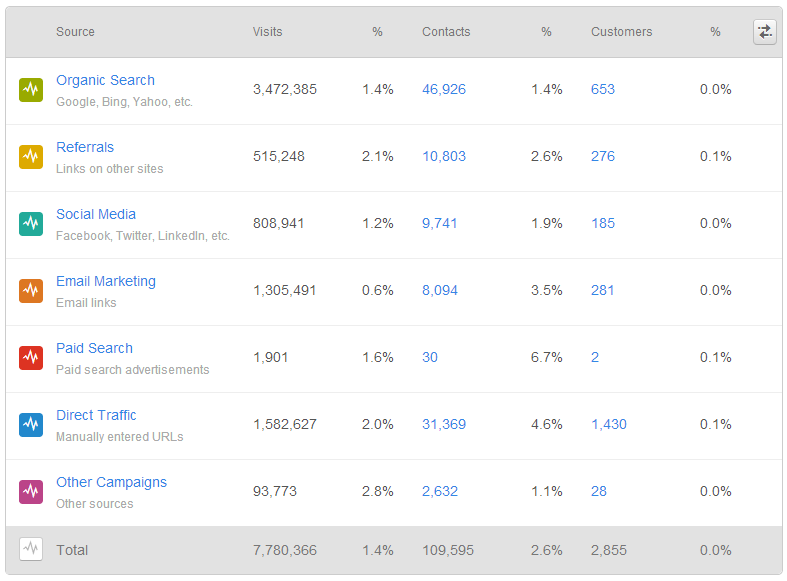Click the teal Social Media chart icon
The height and width of the screenshot is (581, 787).
[x=31, y=224]
